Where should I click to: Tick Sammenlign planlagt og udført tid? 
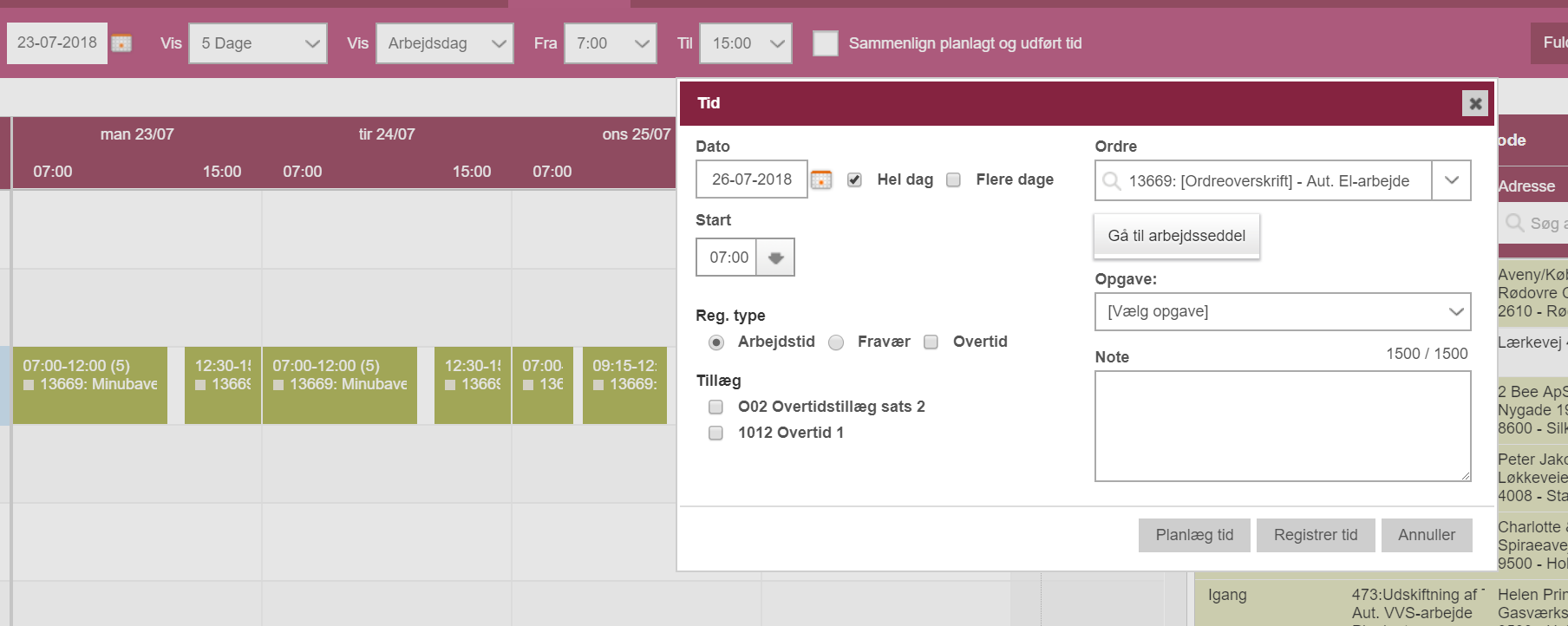pos(826,43)
